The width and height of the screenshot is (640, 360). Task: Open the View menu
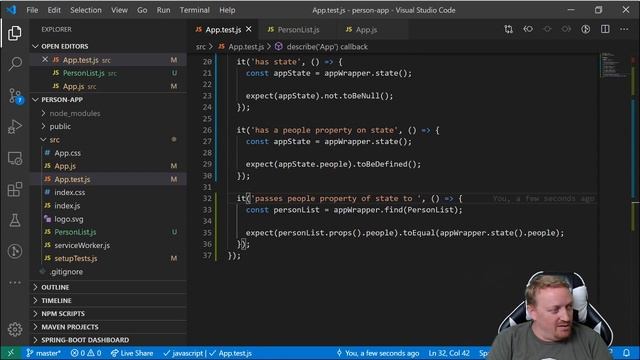tap(119, 10)
